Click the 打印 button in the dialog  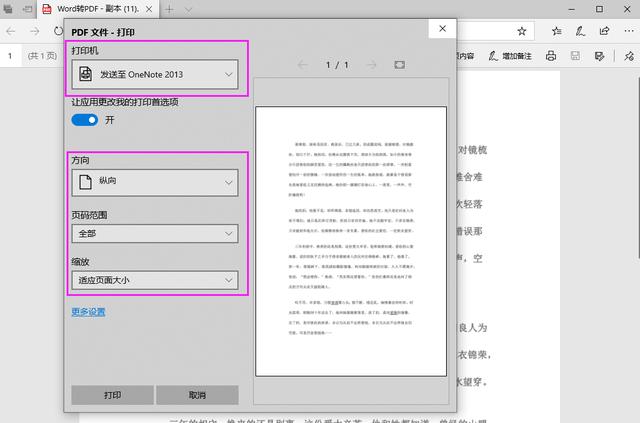coord(112,395)
